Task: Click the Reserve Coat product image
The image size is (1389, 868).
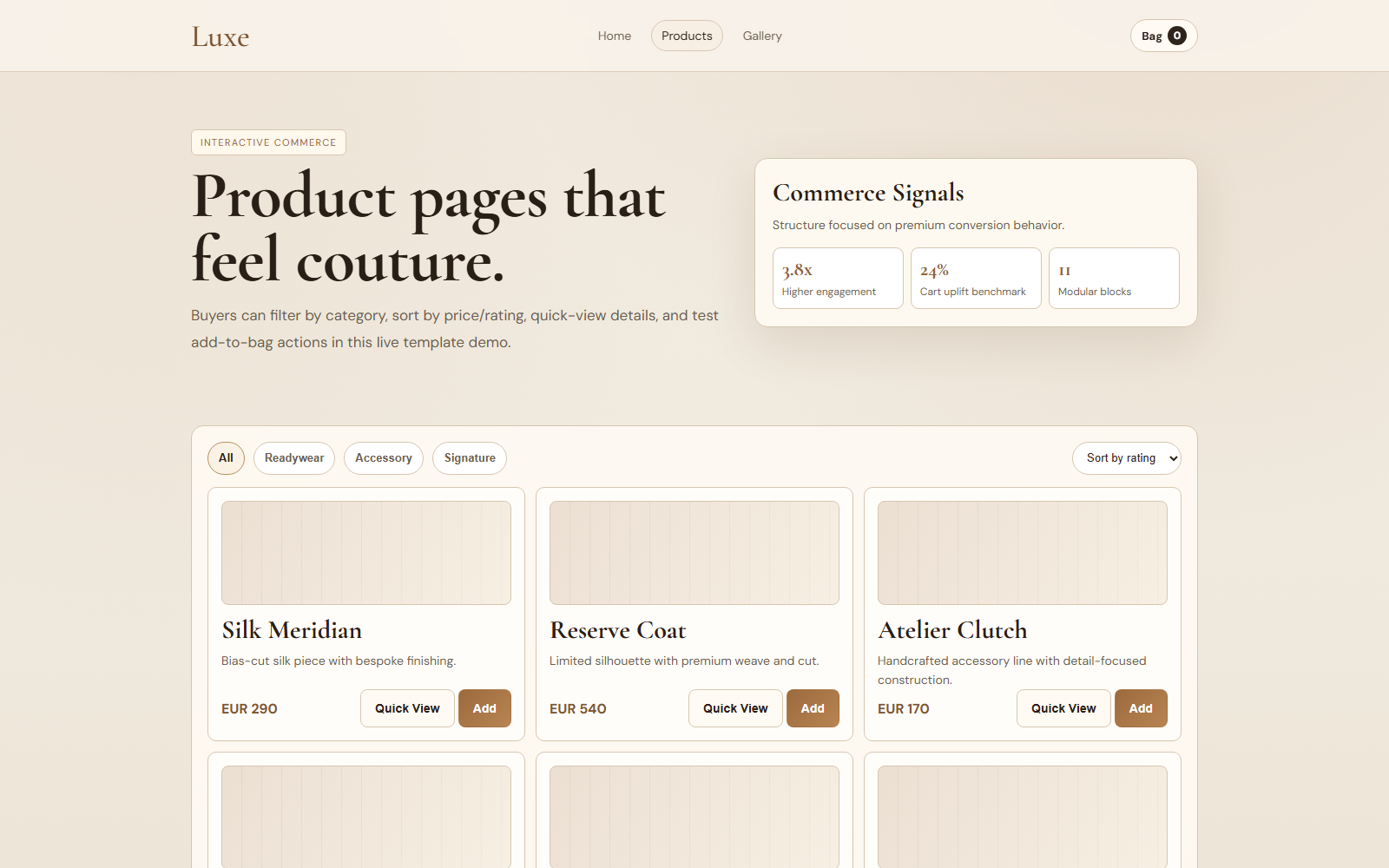Action: 694,553
